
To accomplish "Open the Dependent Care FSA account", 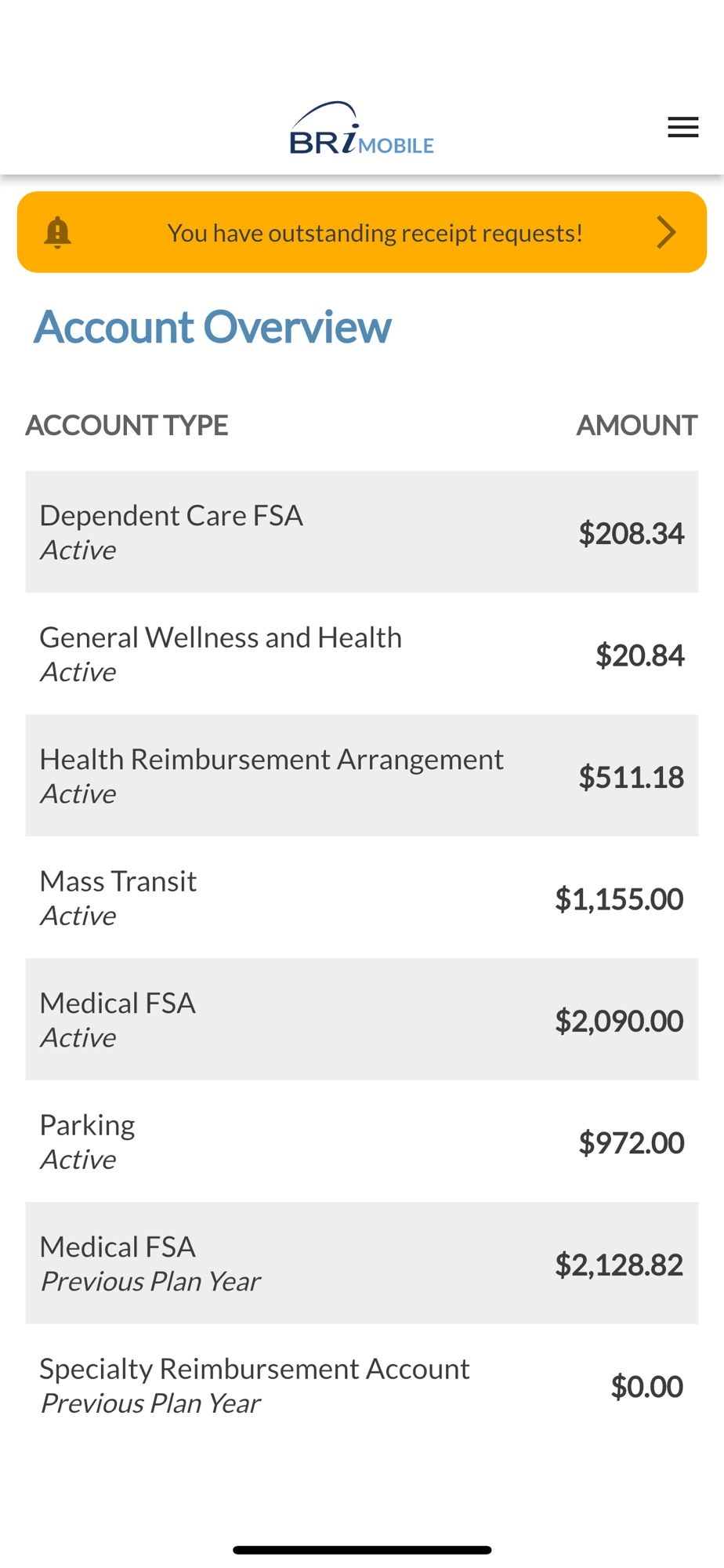I will [362, 532].
